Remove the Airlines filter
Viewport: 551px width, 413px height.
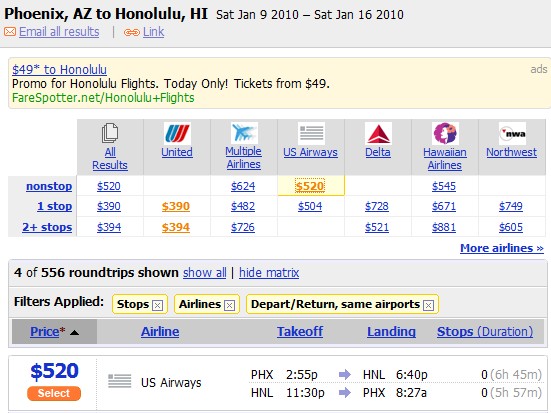pos(229,305)
